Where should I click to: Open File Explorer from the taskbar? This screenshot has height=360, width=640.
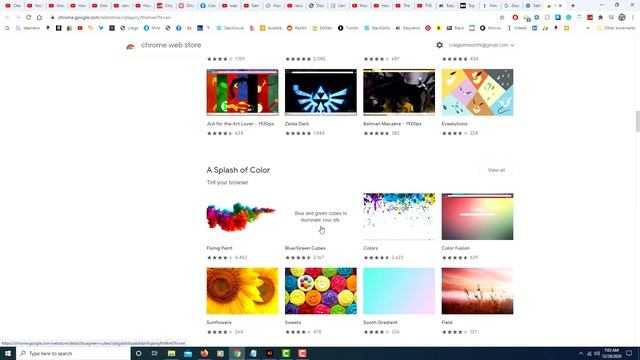pos(171,353)
